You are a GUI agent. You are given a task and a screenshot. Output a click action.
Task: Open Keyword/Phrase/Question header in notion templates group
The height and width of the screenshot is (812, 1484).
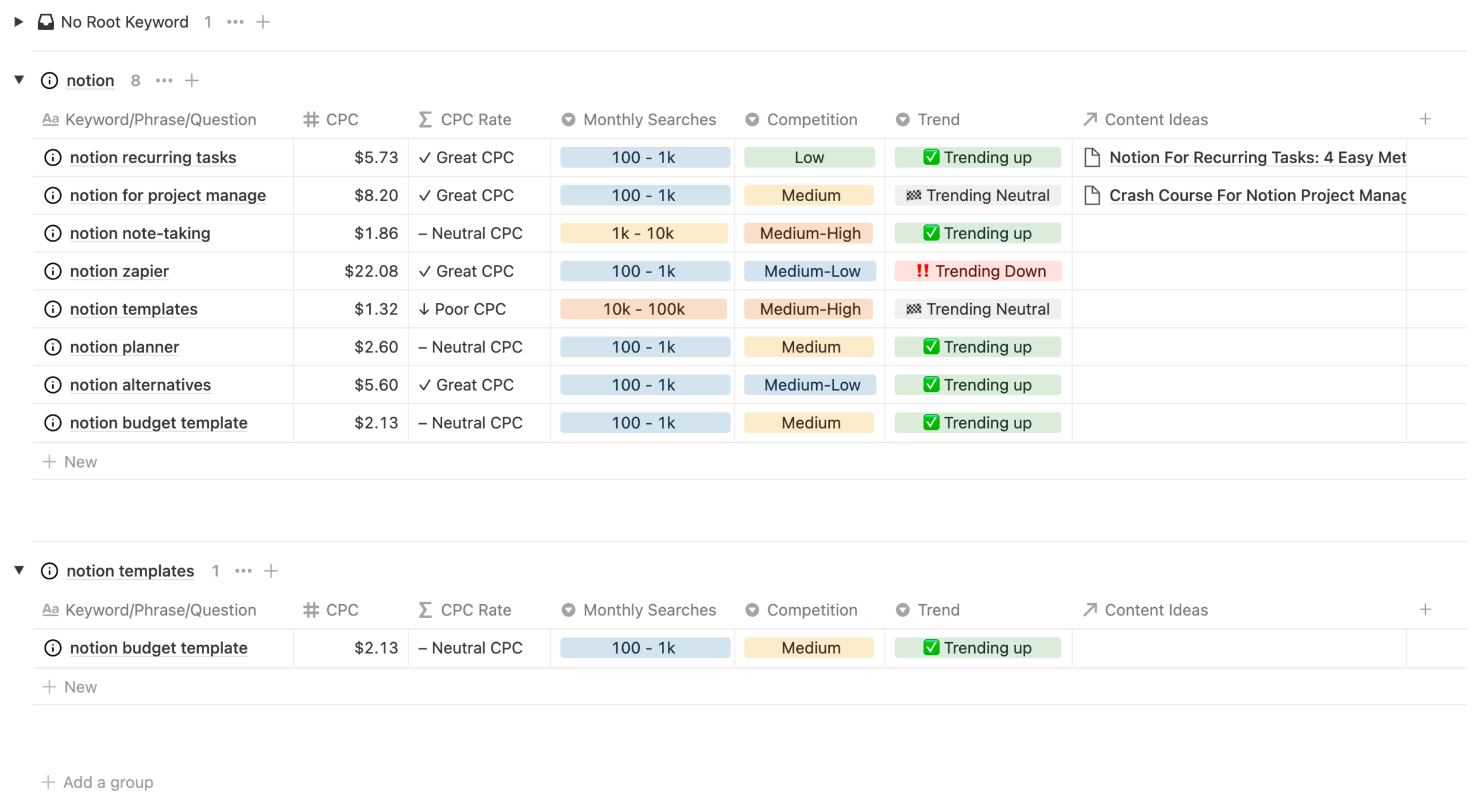(150, 610)
